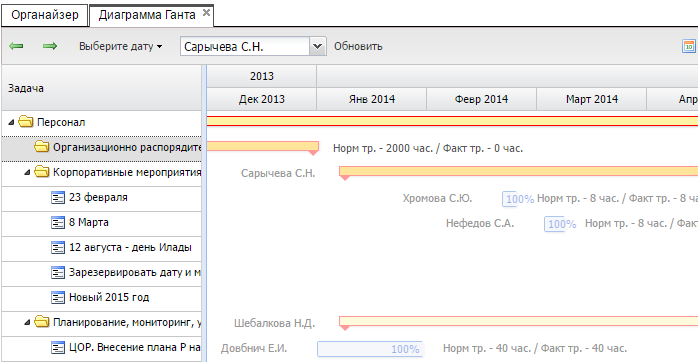This screenshot has width=698, height=362.
Task: Click the Февр 2014 timeline header
Action: (481, 99)
